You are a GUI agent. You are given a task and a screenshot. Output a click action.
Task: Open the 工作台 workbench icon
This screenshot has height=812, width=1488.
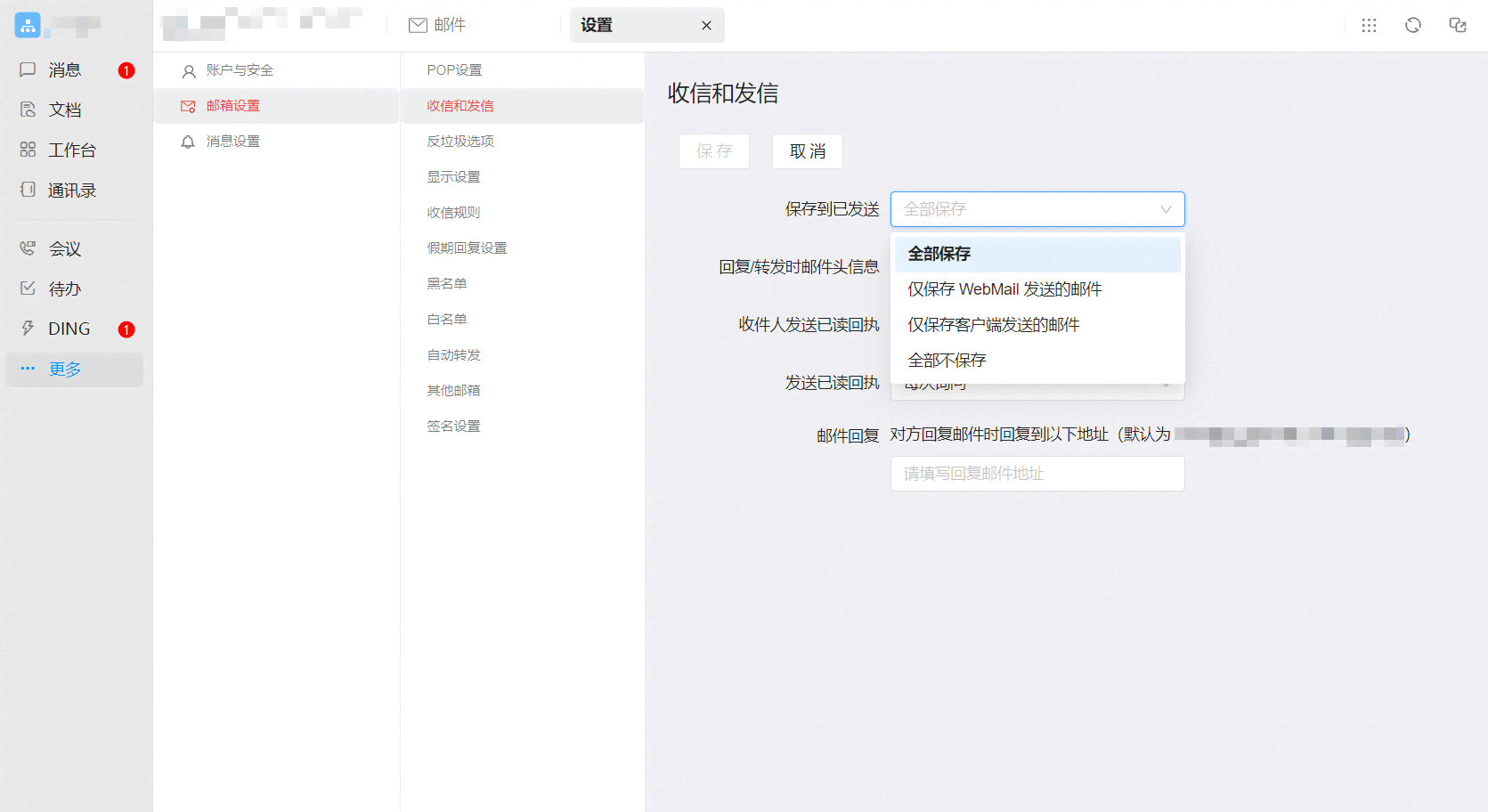coord(28,150)
